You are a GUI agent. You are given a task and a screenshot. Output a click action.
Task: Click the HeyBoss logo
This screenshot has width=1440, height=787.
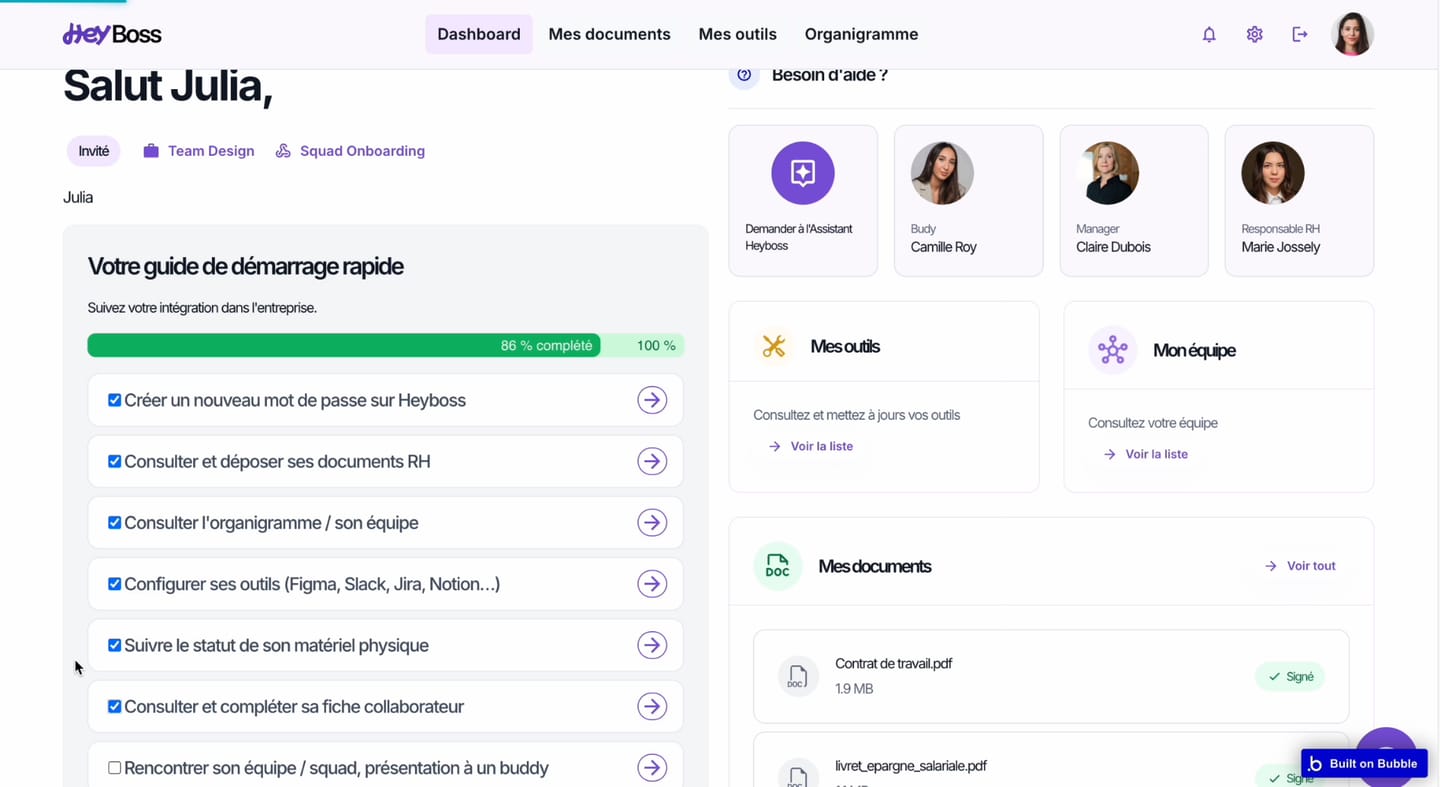pos(112,34)
